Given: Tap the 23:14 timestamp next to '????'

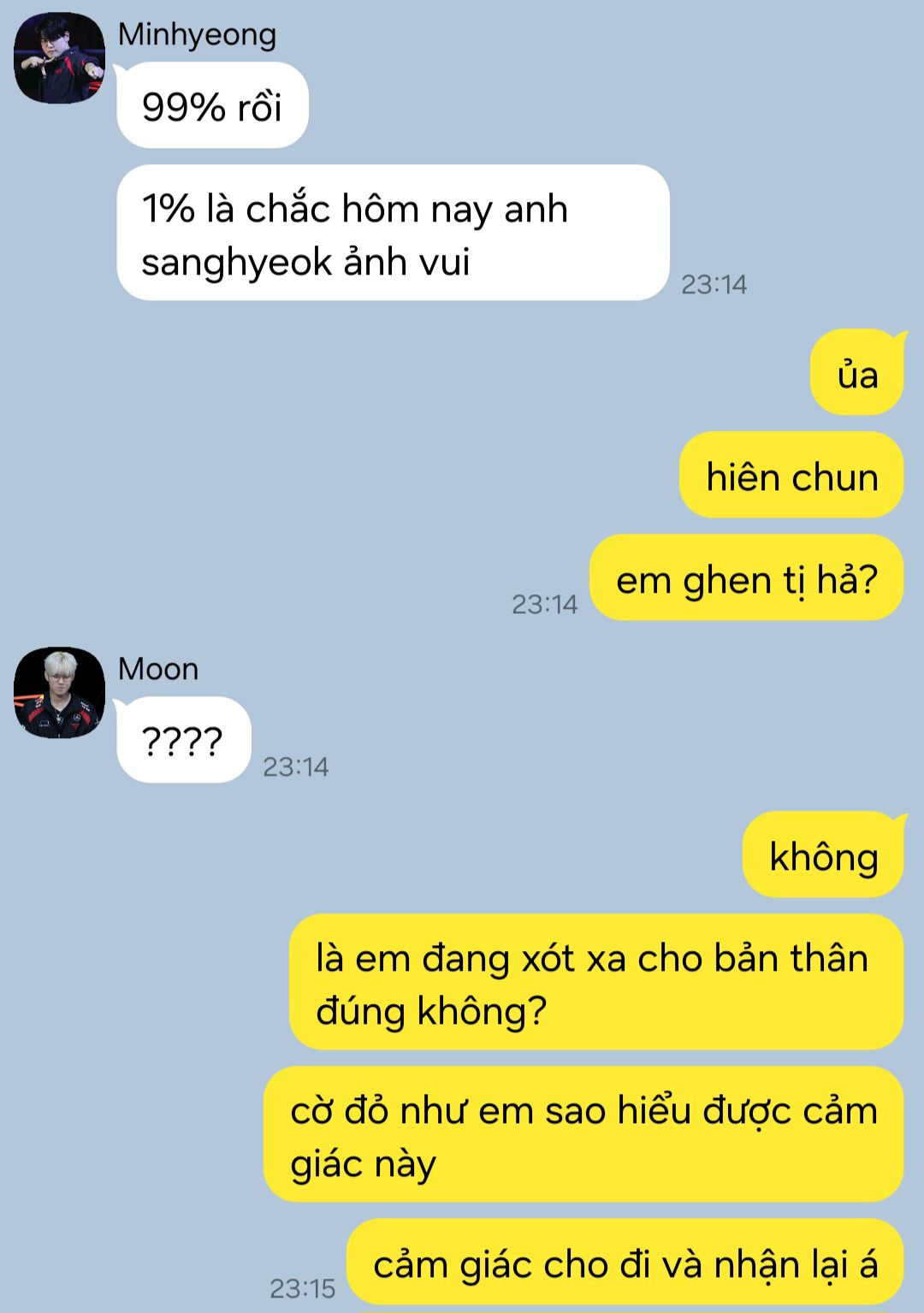Looking at the screenshot, I should (295, 766).
